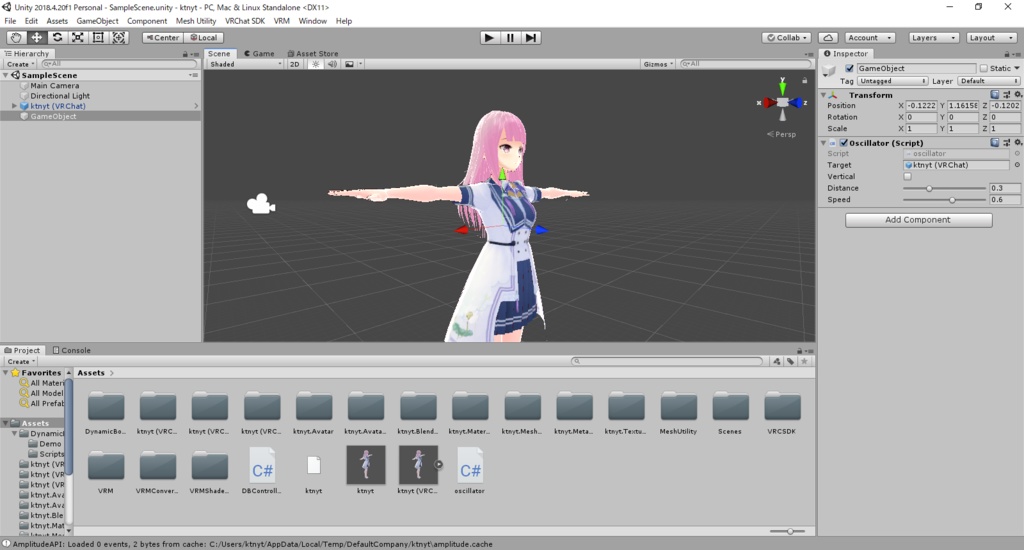Image resolution: width=1024 pixels, height=550 pixels.
Task: Open scene effects image icon
Action: (349, 64)
